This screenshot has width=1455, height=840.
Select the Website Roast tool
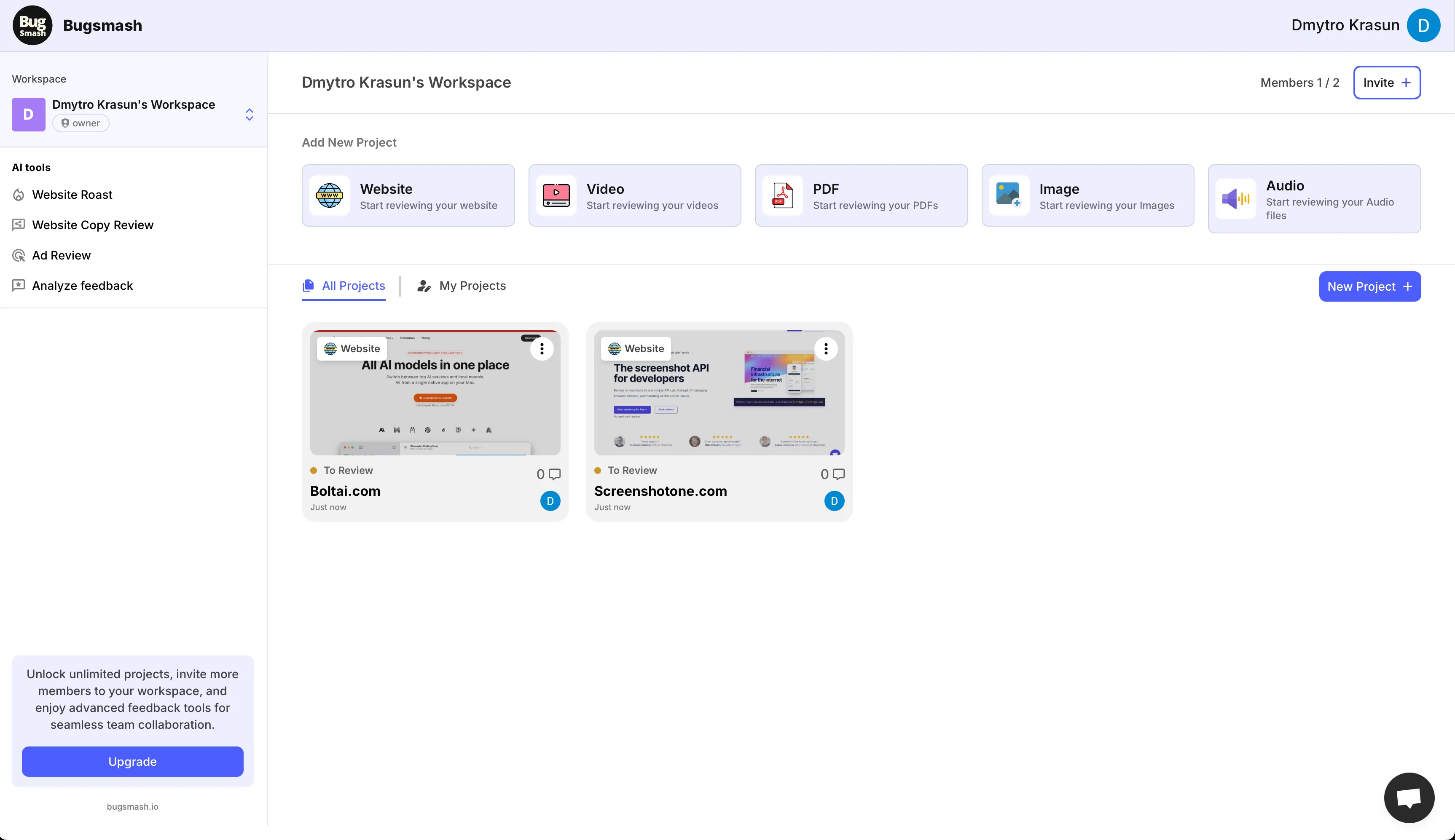point(72,195)
